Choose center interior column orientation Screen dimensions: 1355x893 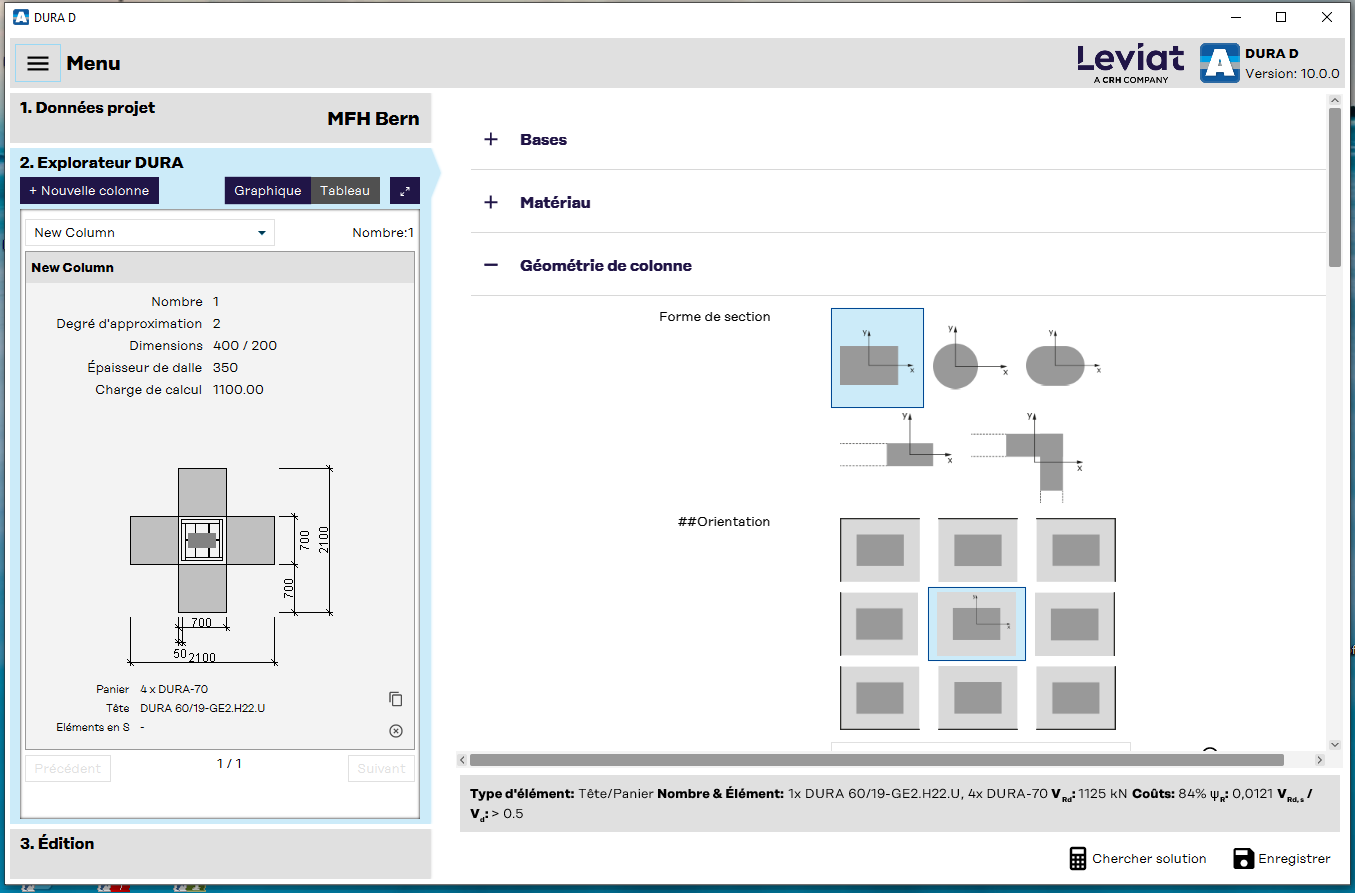click(x=977, y=624)
